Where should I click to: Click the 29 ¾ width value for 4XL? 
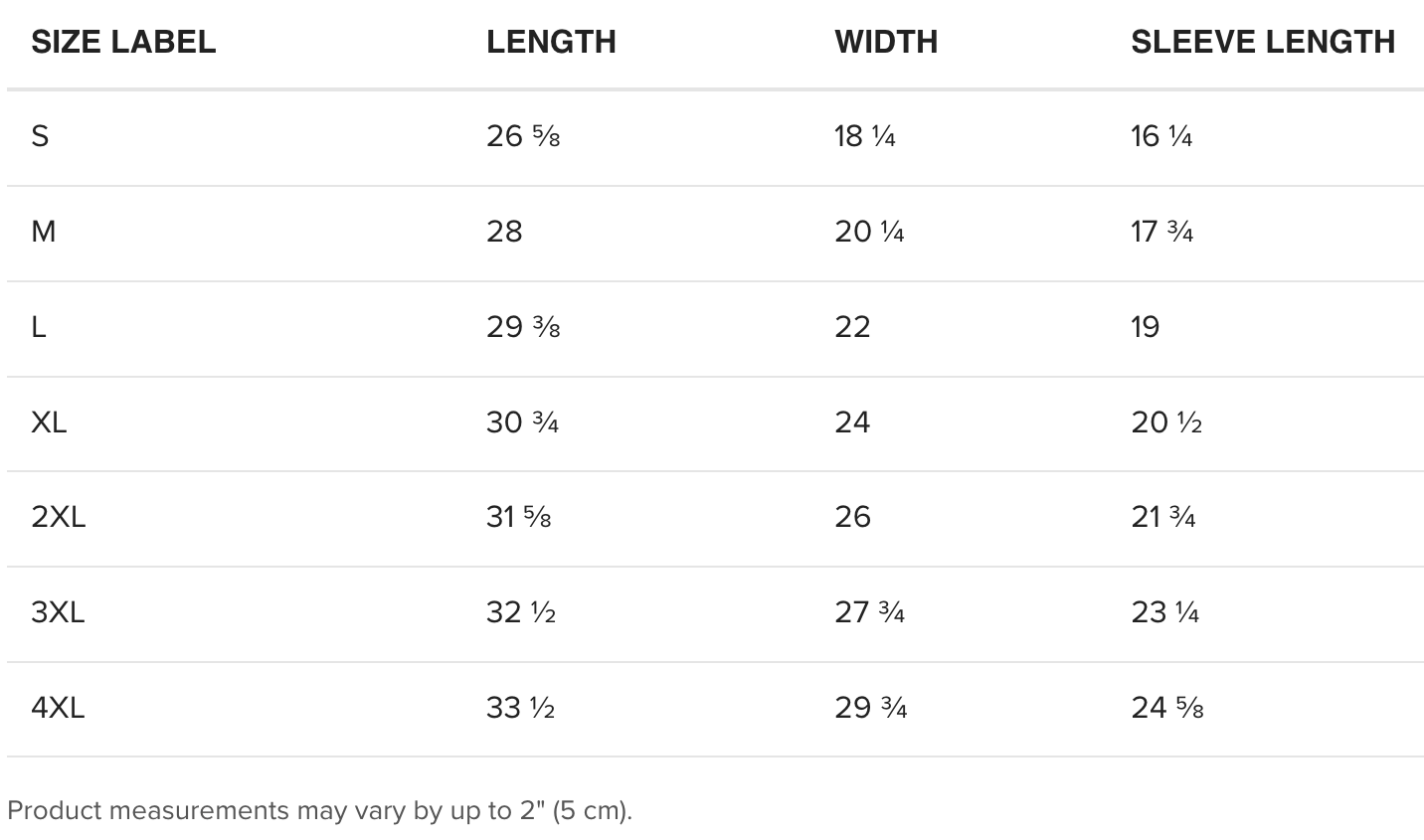[870, 708]
